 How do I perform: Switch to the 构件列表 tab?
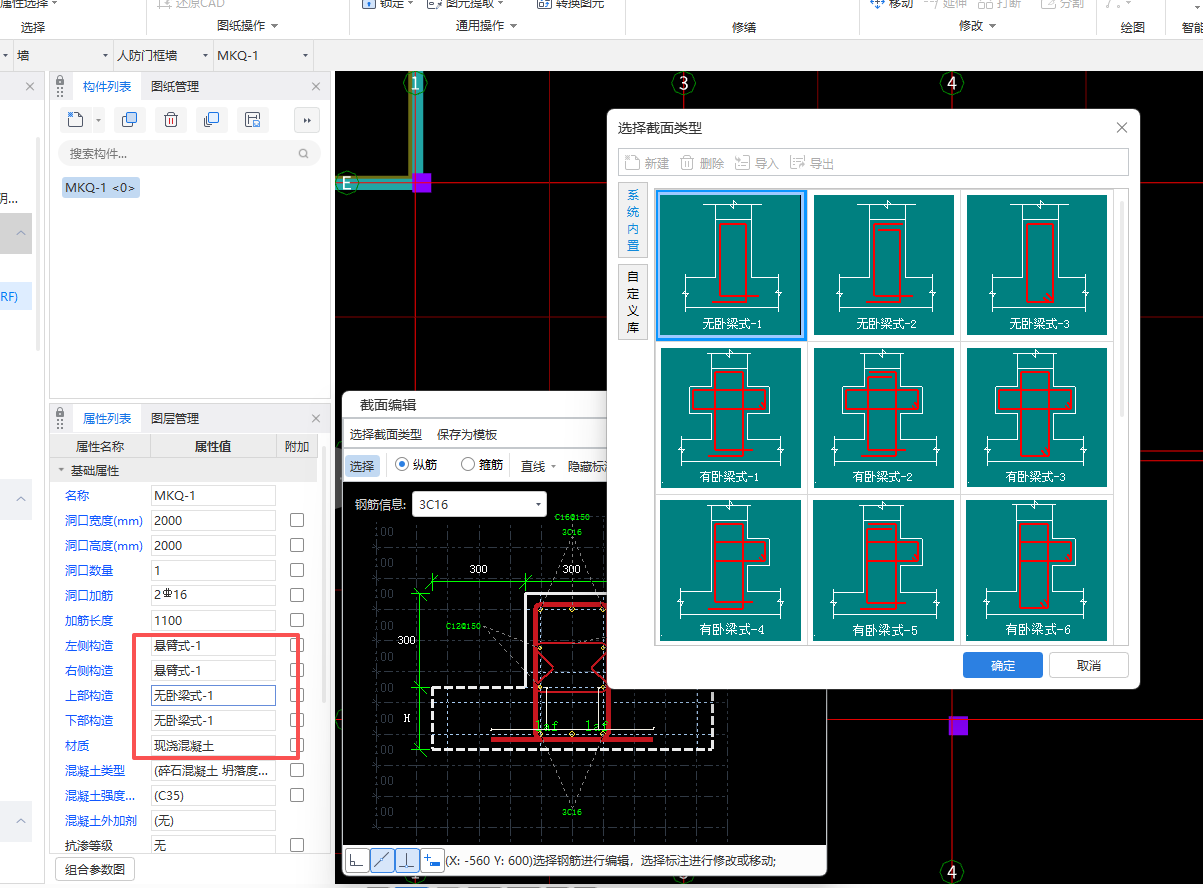[107, 87]
